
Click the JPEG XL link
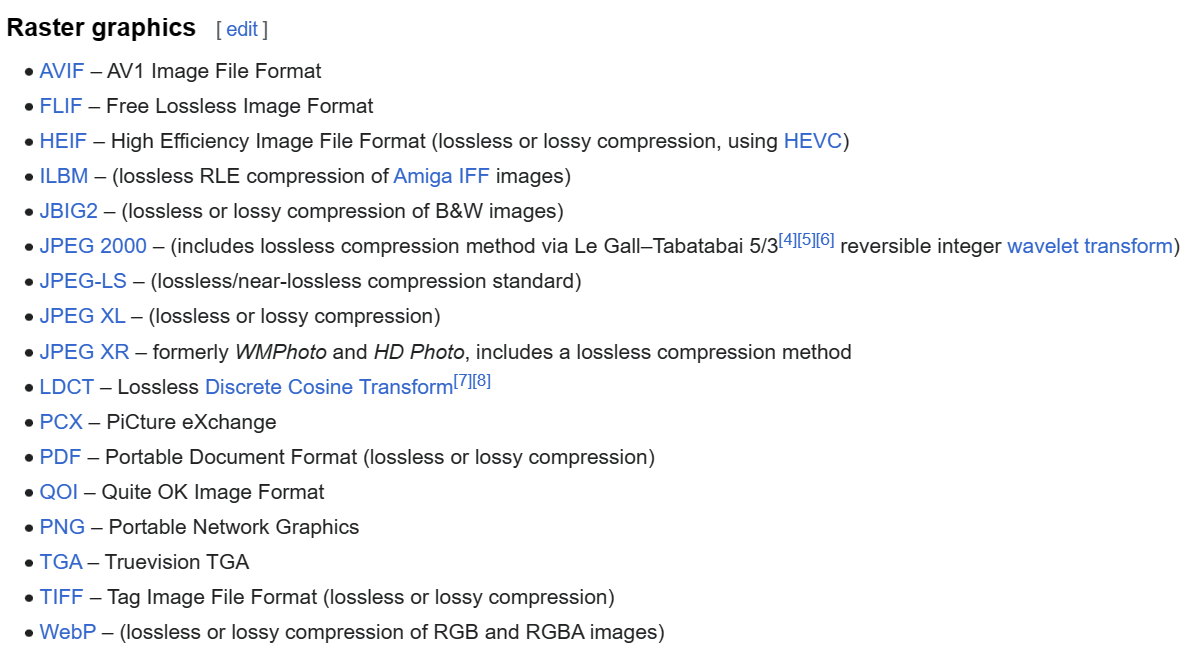[82, 316]
